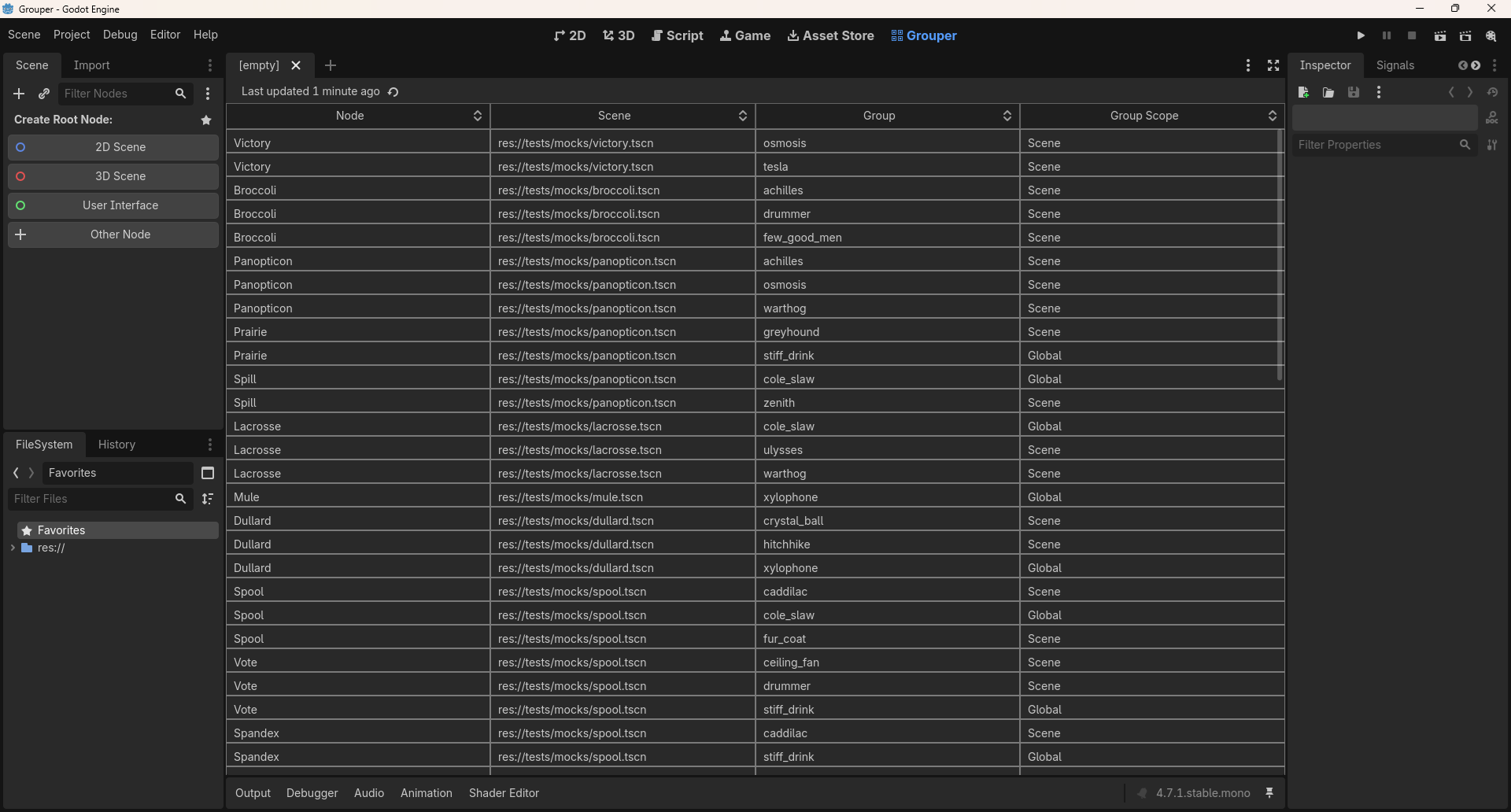This screenshot has width=1511, height=812.
Task: Click the table vertical scrollbar
Action: coord(1280,256)
